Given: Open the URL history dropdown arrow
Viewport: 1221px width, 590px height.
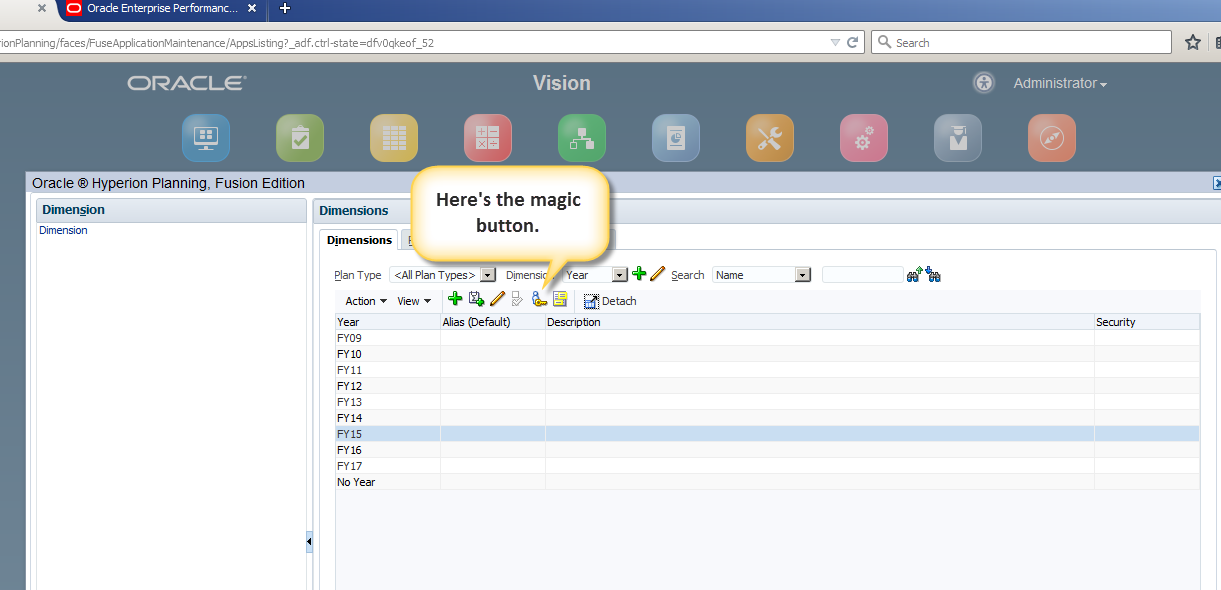Looking at the screenshot, I should click(x=835, y=43).
